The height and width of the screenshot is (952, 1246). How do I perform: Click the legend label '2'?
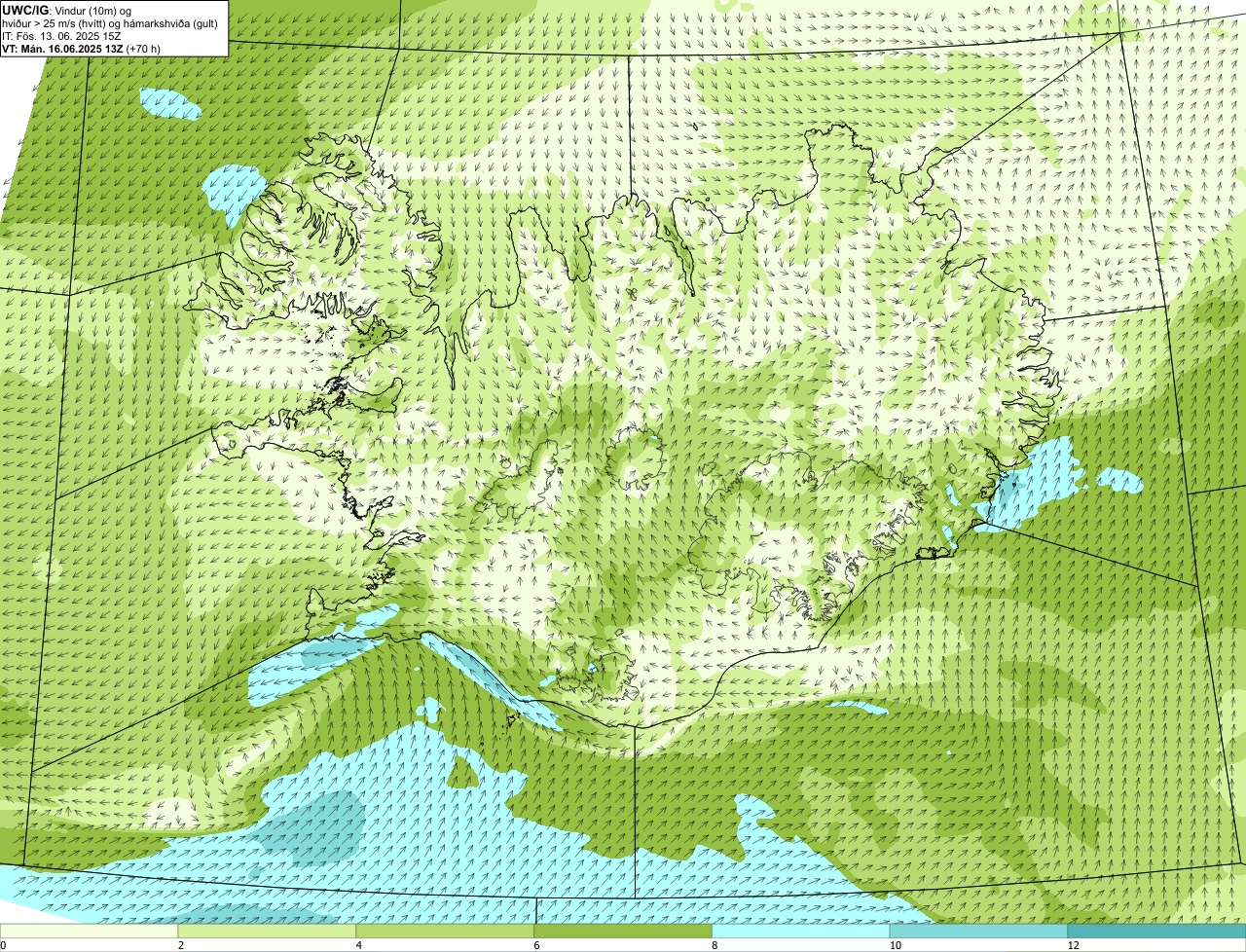click(x=181, y=945)
